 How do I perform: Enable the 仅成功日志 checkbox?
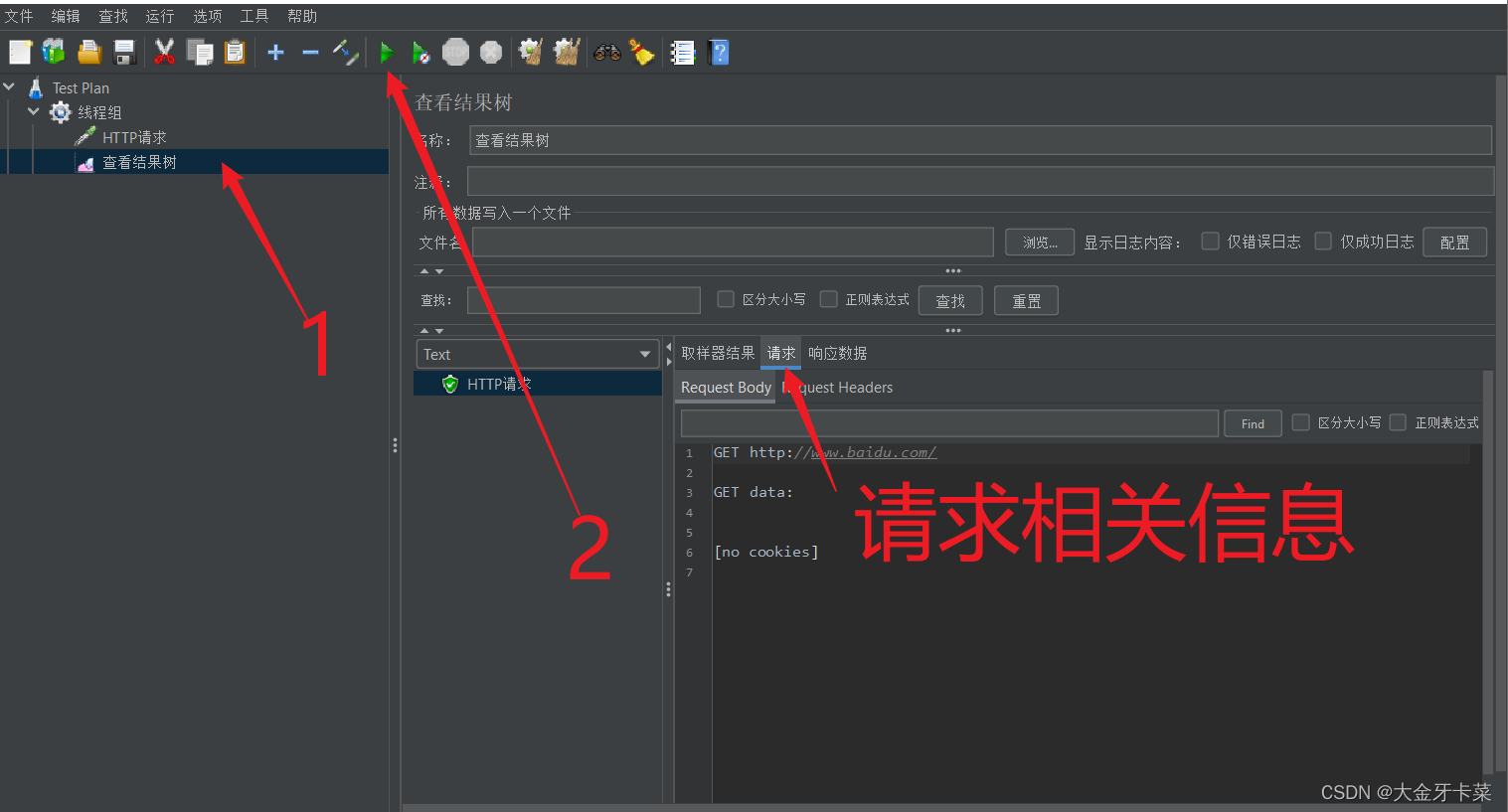(x=1323, y=241)
